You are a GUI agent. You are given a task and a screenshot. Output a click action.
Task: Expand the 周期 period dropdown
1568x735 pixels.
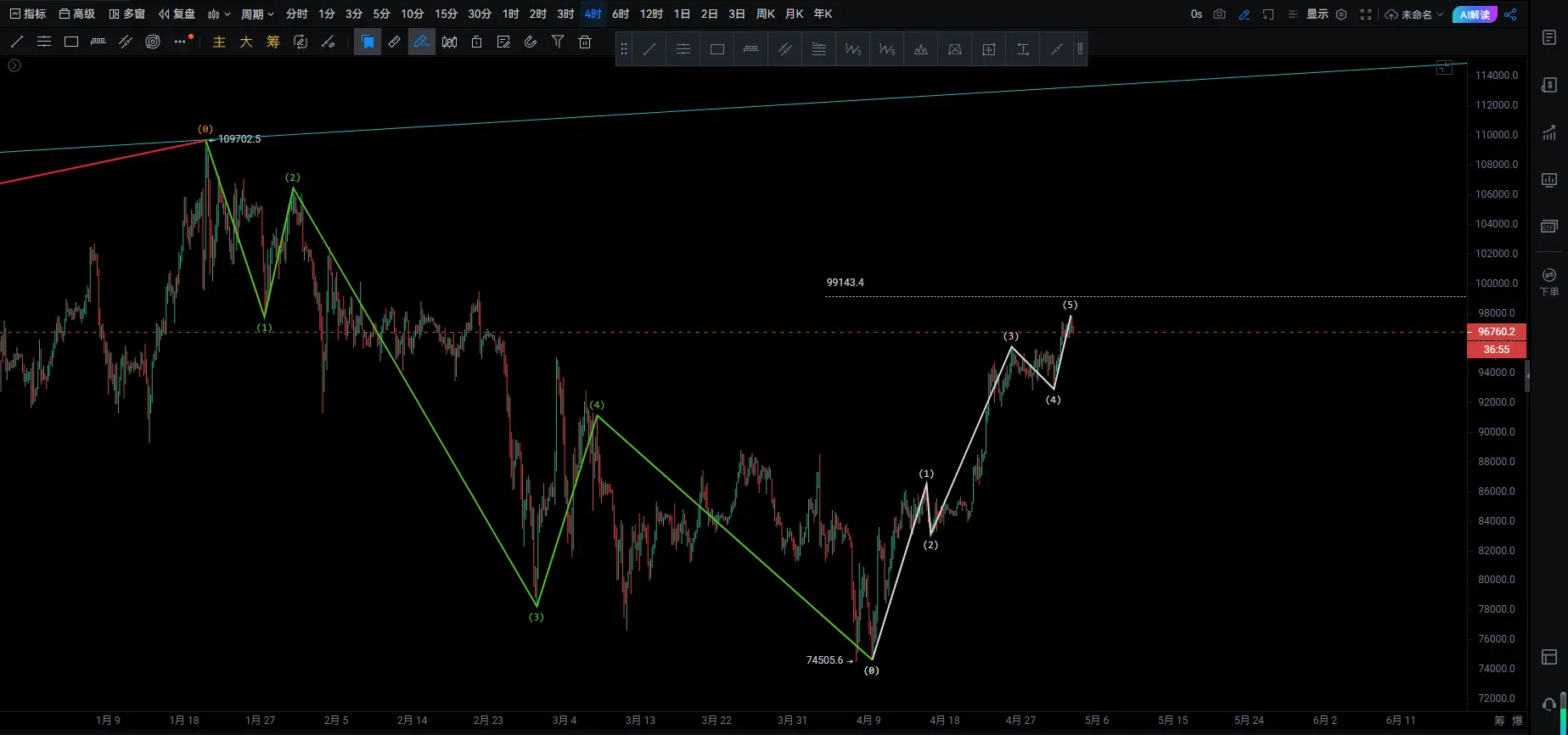[x=257, y=14]
